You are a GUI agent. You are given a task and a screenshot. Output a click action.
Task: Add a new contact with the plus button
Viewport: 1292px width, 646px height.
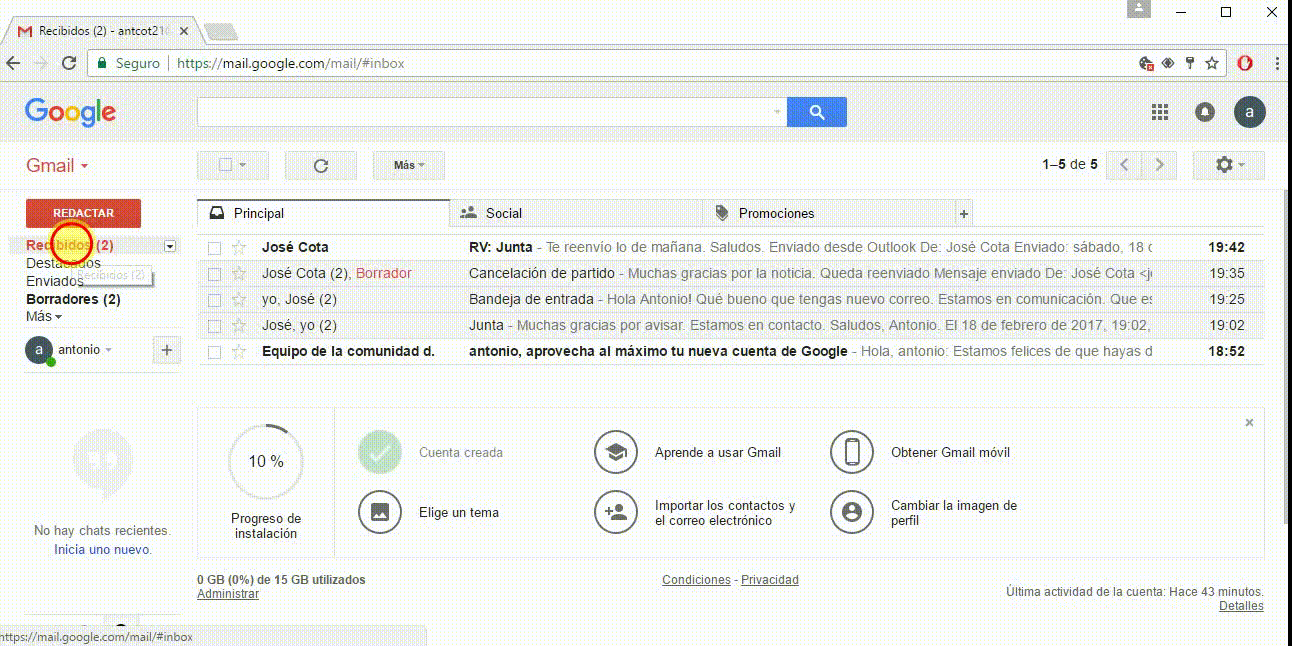tap(167, 350)
